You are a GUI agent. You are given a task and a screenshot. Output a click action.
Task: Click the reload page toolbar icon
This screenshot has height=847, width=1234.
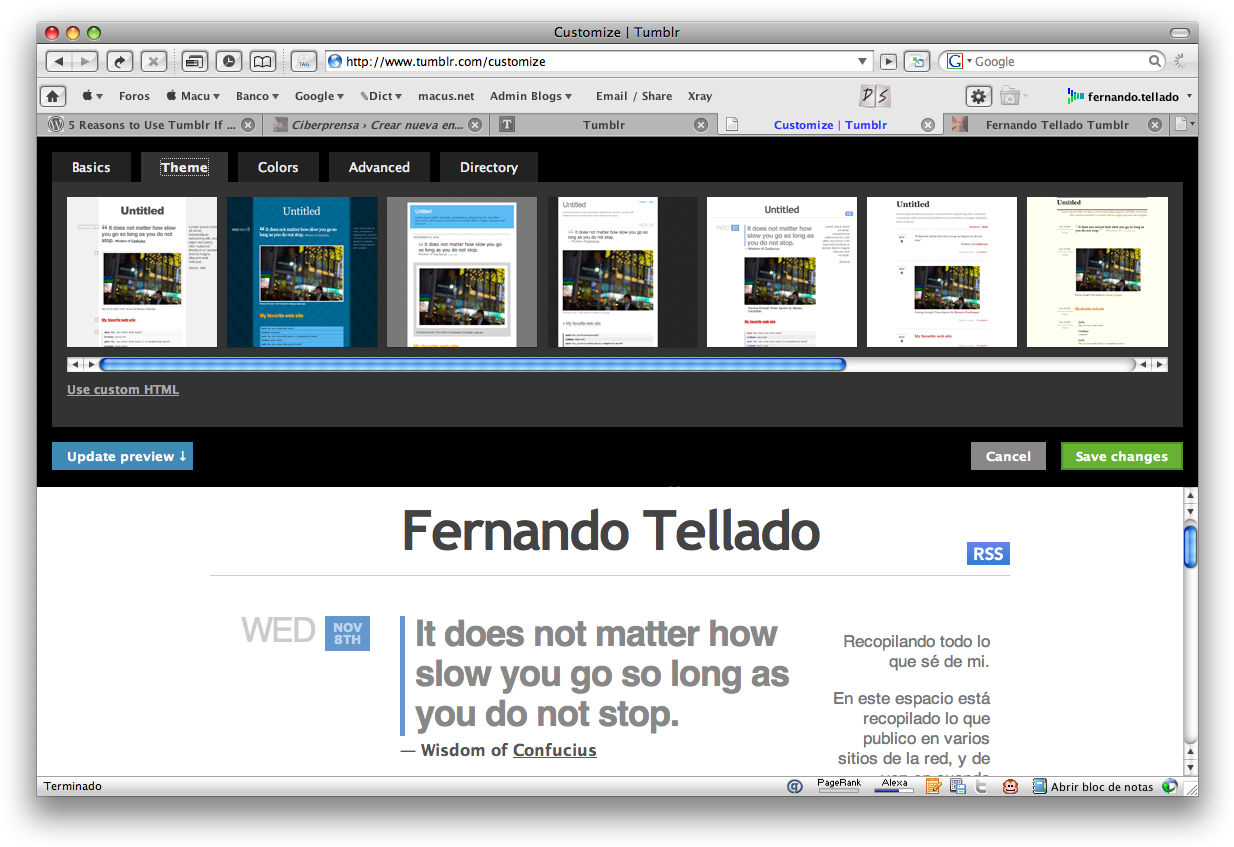pyautogui.click(x=120, y=61)
